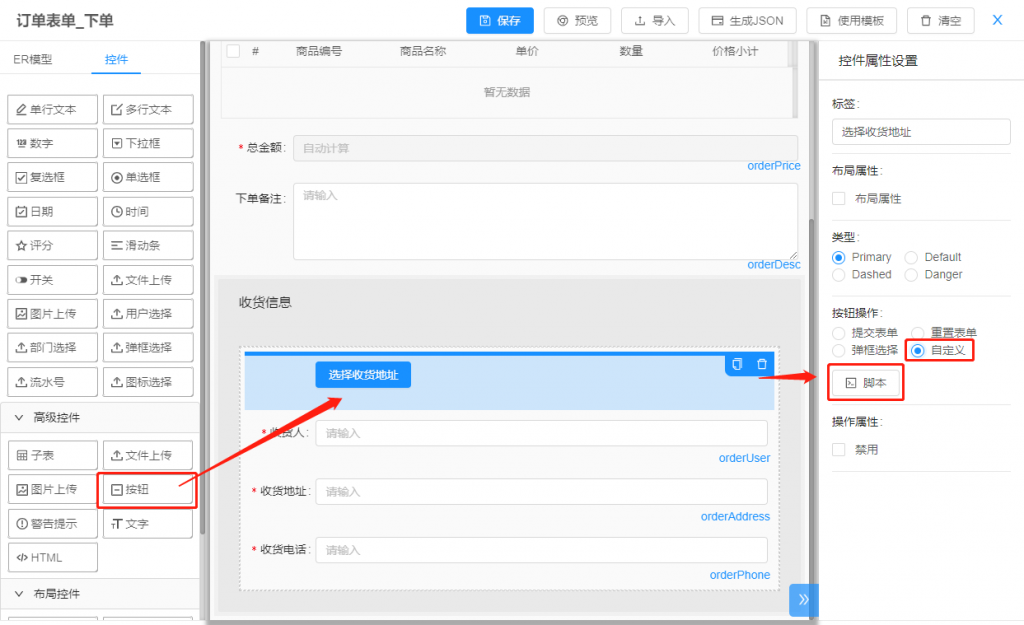Image resolution: width=1024 pixels, height=625 pixels.
Task: Add the 警告提示 alert control
Action: (52, 523)
